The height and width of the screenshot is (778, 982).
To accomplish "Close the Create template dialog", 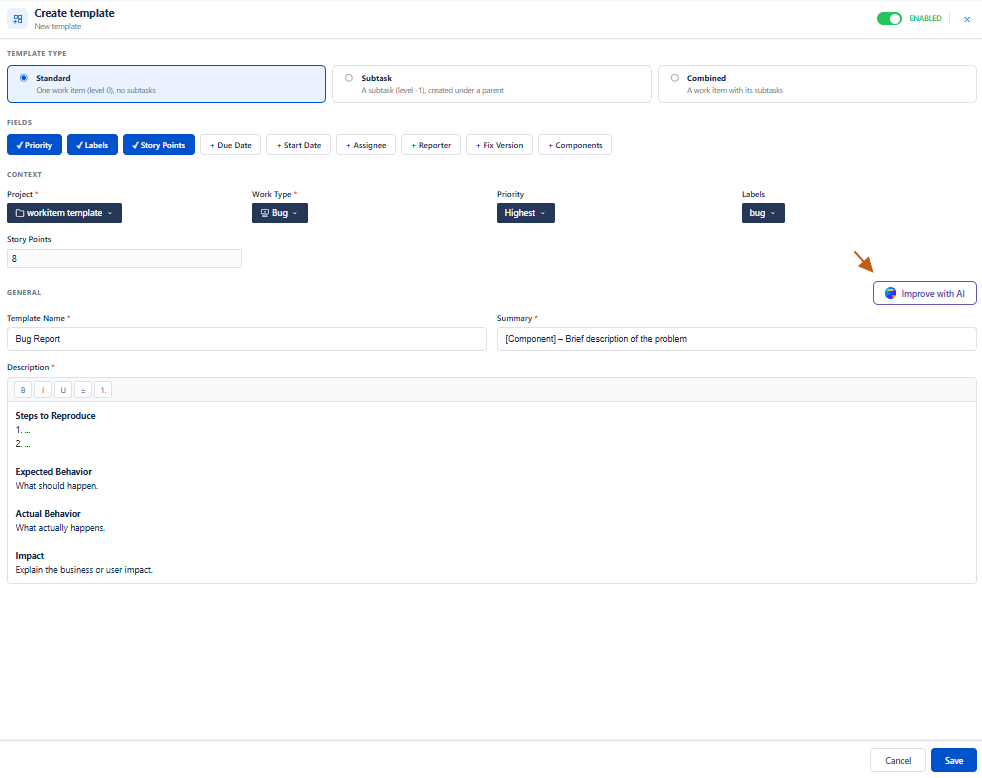I will pos(967,19).
